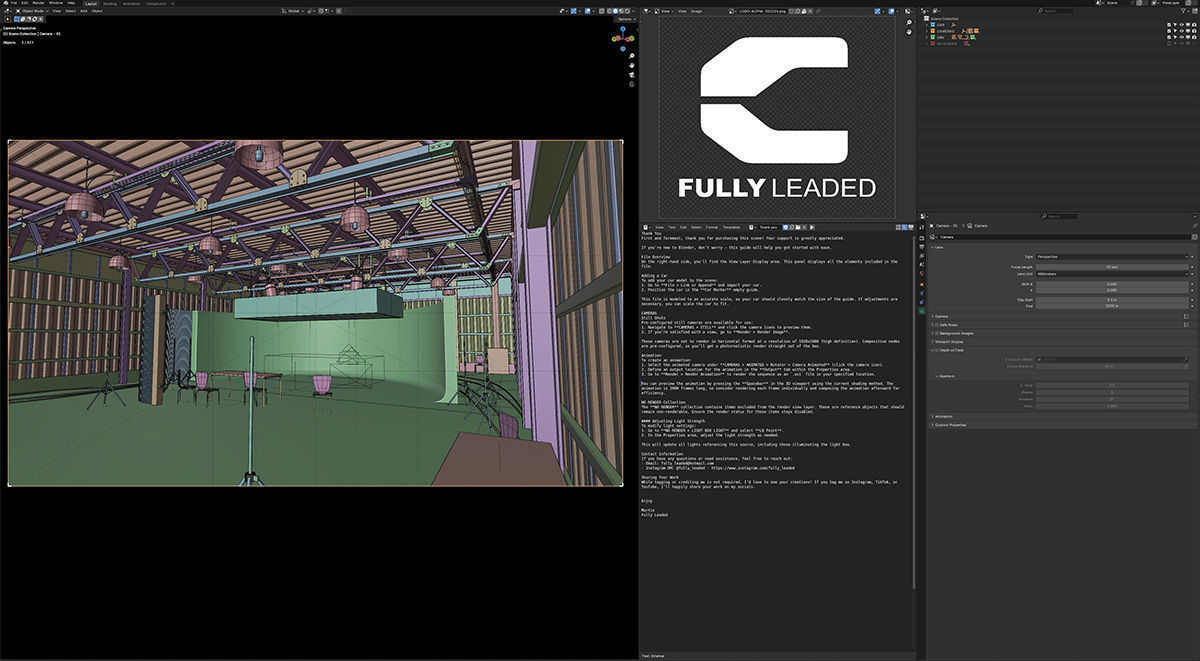The image size is (1200, 661).
Task: Adjust the Focal Length value field
Action: 1112,267
